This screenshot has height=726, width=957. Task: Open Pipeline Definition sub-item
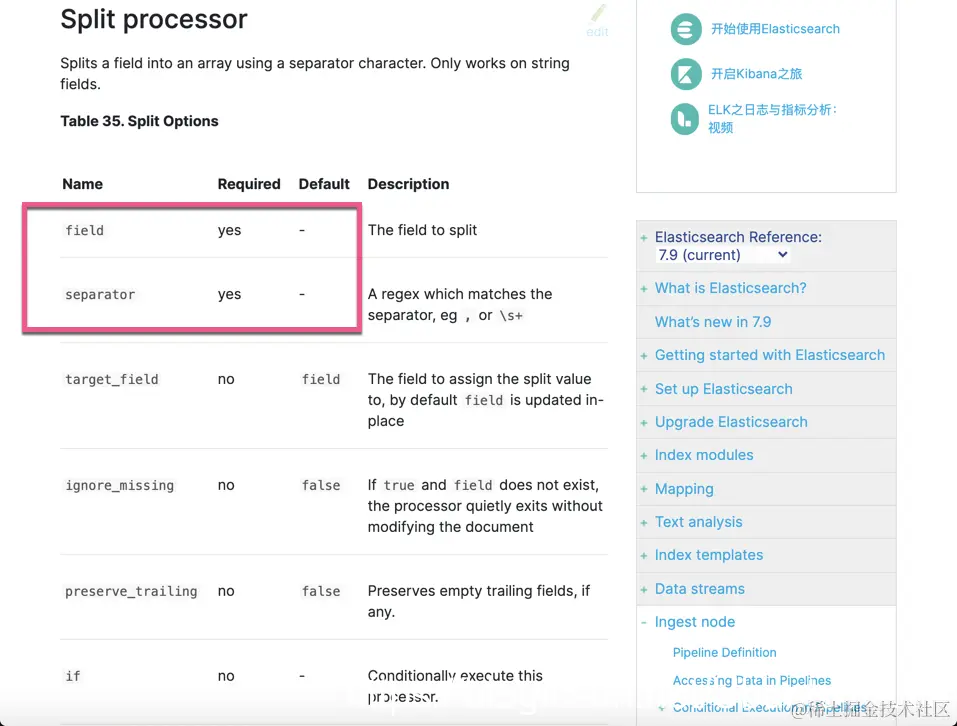point(724,652)
